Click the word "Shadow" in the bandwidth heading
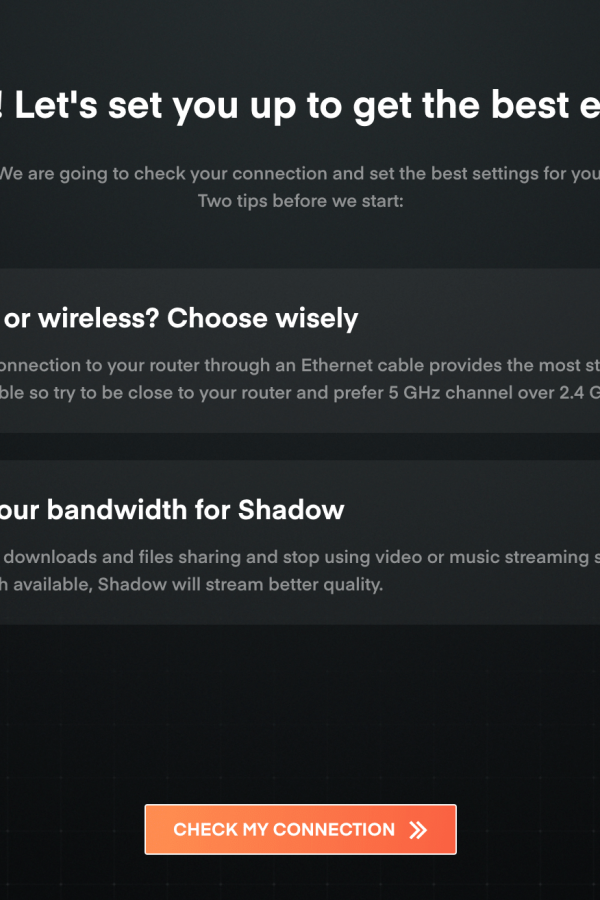600x900 pixels. [x=291, y=510]
